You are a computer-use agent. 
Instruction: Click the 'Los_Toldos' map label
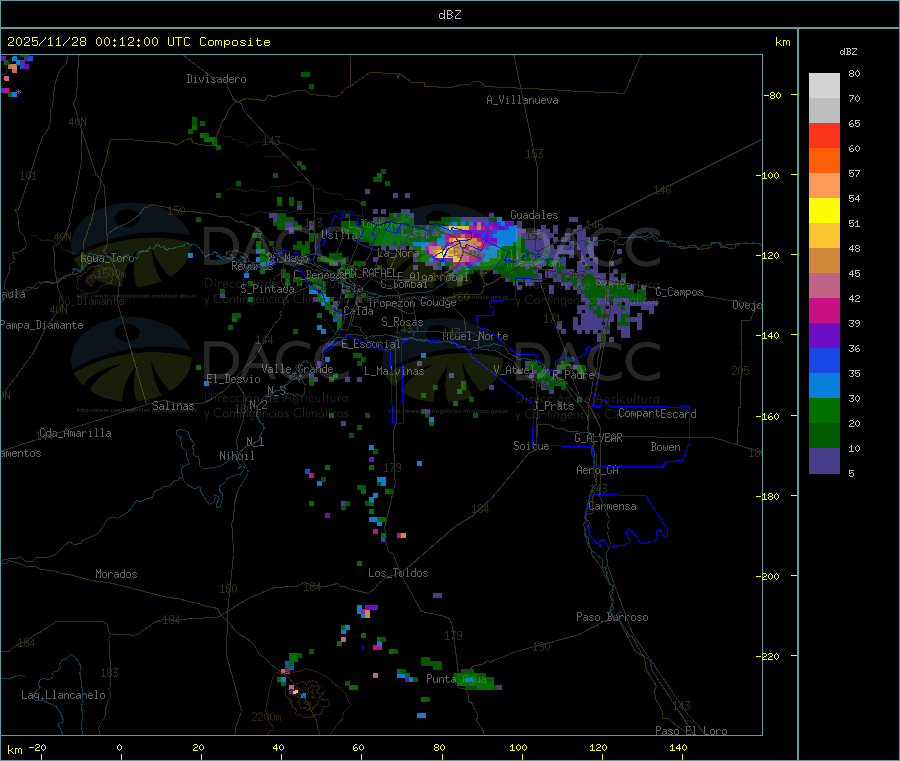398,573
